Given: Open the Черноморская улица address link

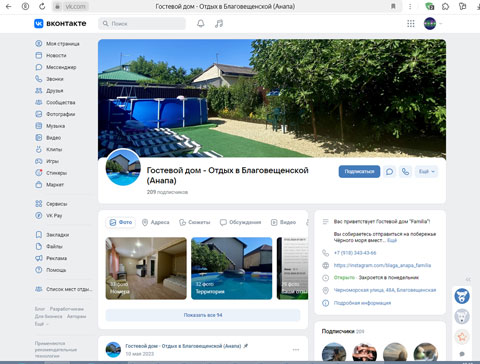Looking at the screenshot, I should [385, 290].
